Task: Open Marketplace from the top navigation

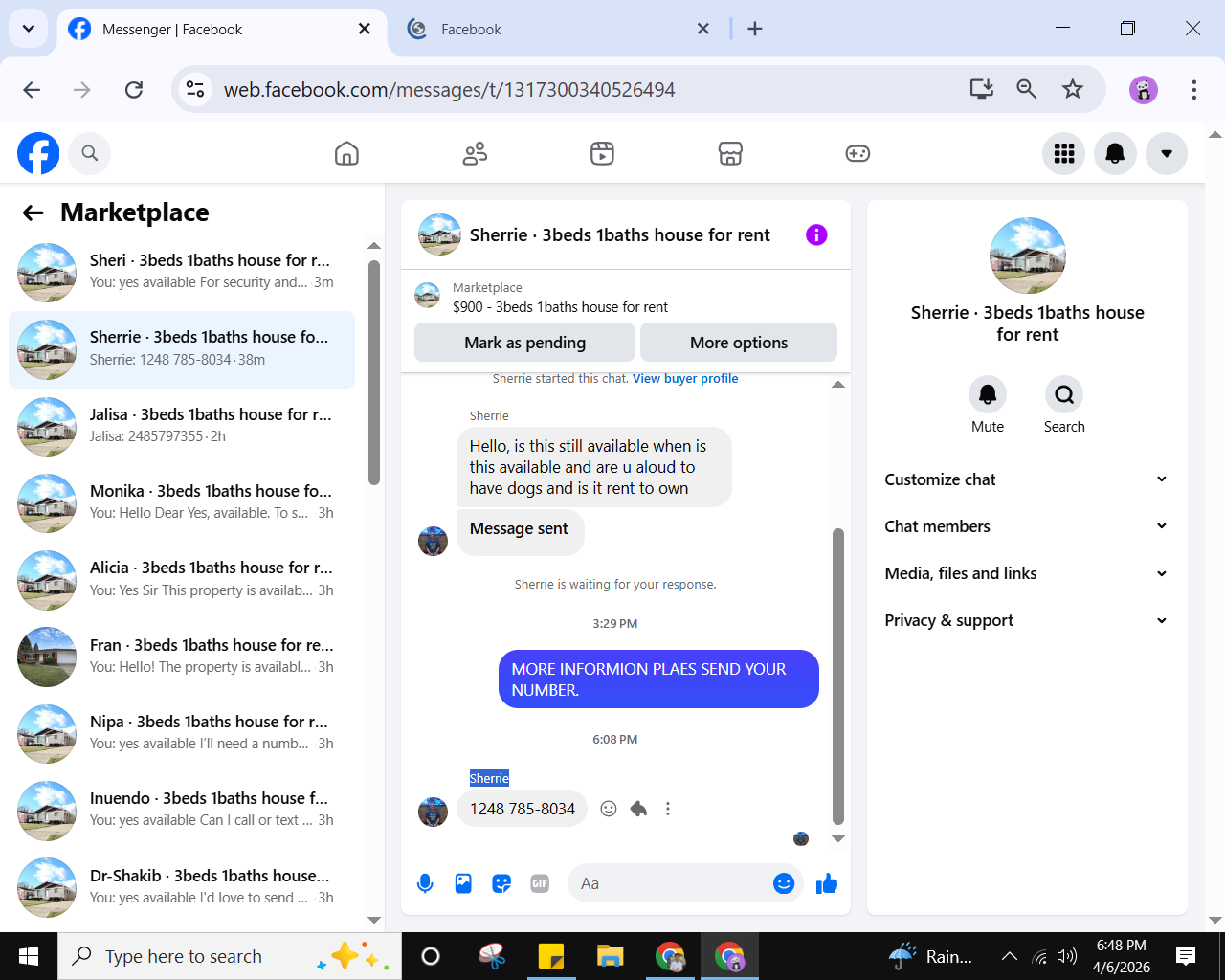Action: tap(730, 153)
